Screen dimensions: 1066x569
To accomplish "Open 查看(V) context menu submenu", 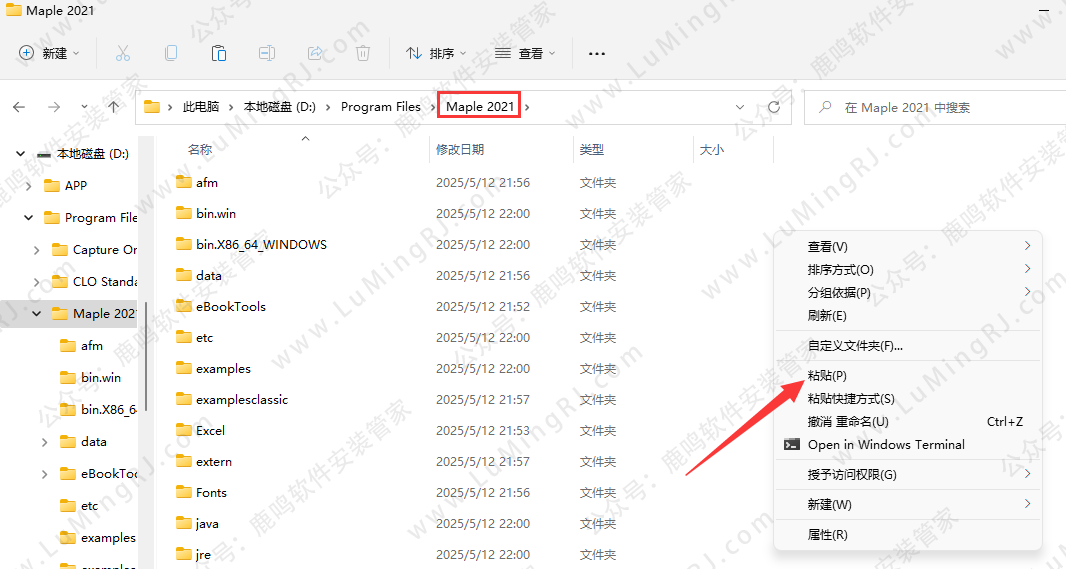I will (x=908, y=246).
